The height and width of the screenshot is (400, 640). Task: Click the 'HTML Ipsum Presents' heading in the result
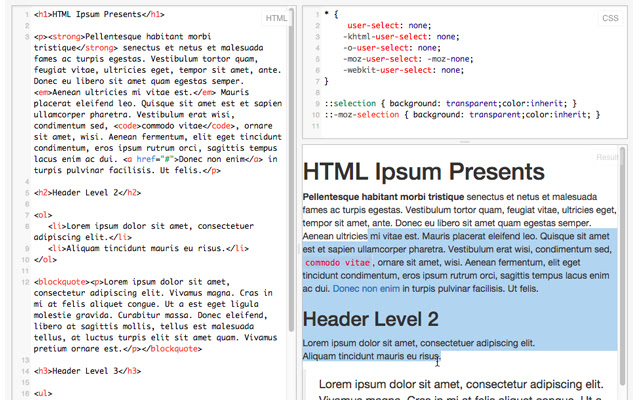[x=423, y=171]
